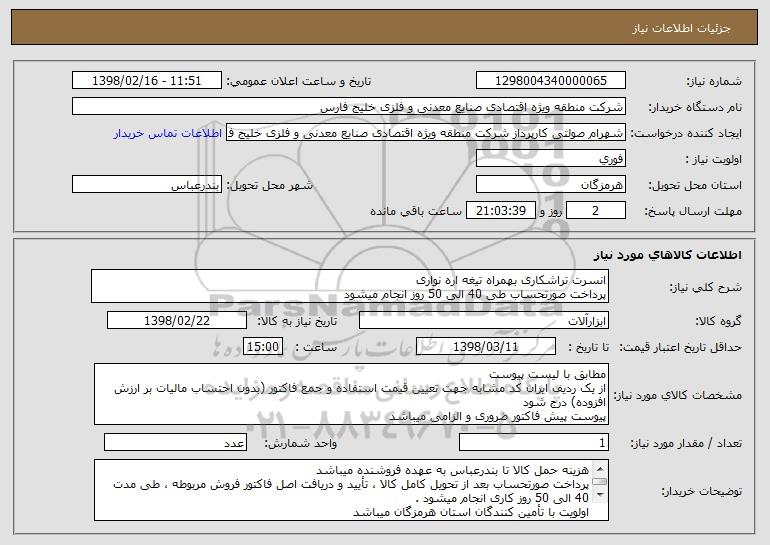Click the need number field 1298004340000065
Screen dimensions: 770x545
(550, 81)
